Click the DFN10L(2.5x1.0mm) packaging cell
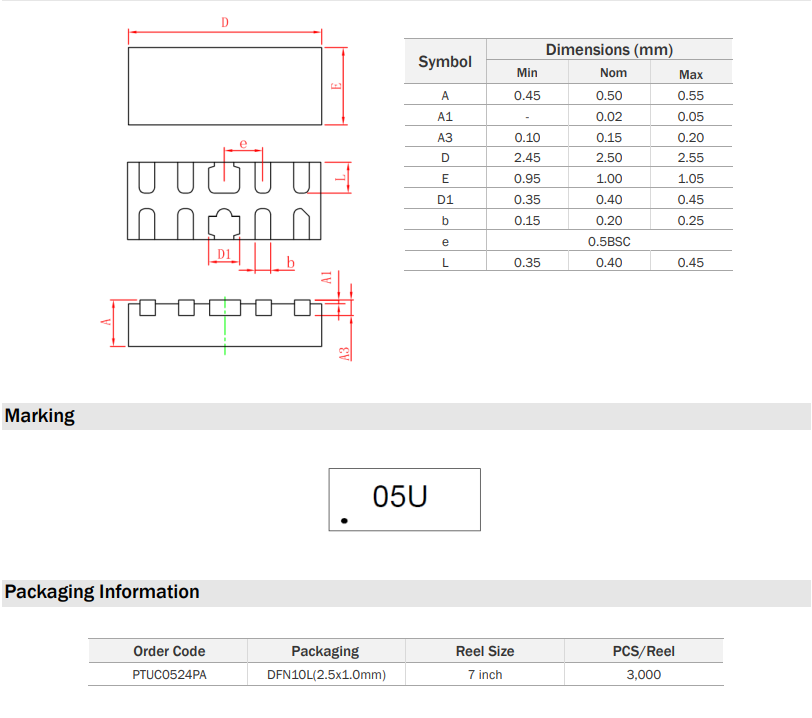 coord(325,675)
